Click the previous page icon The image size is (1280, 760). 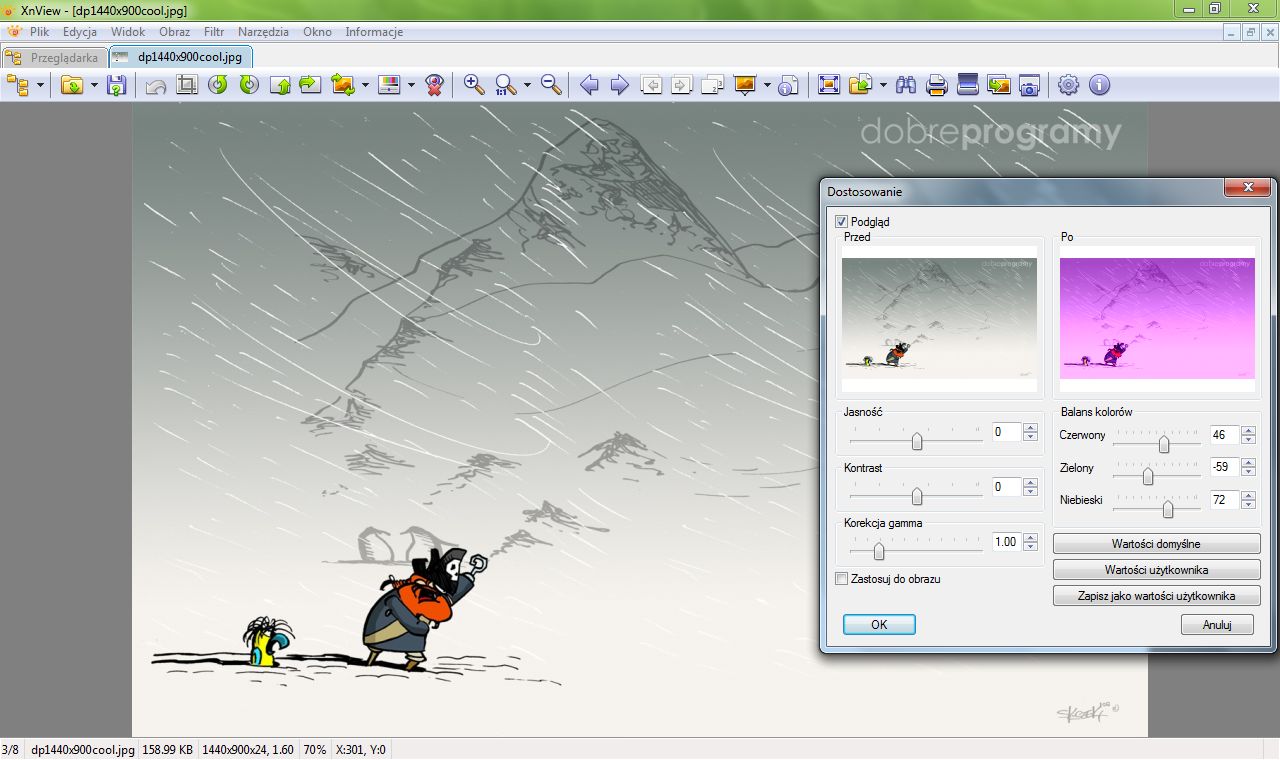point(651,85)
